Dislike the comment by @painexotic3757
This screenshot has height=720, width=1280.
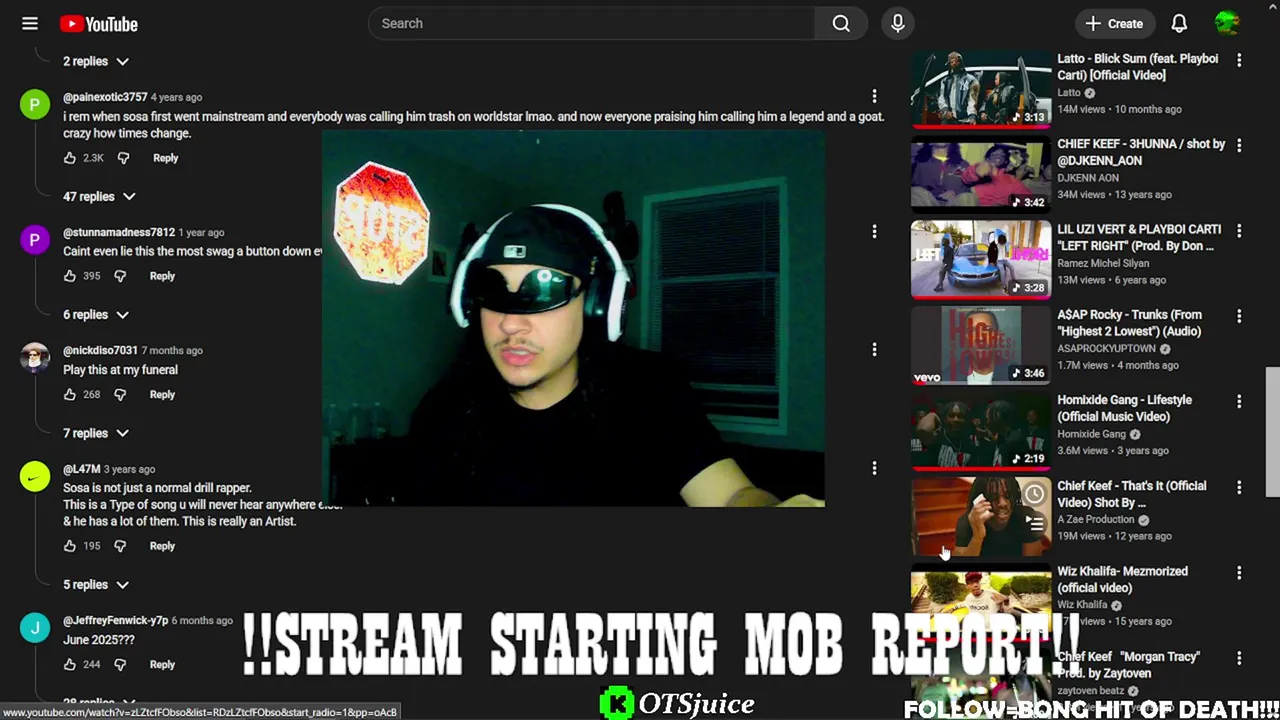[x=123, y=158]
